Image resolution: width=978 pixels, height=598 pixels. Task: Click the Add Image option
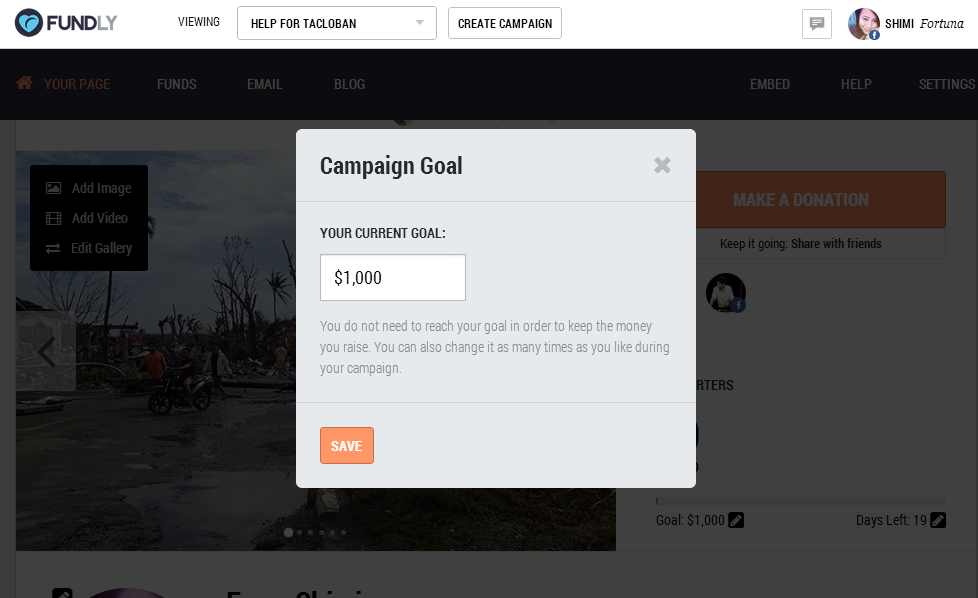point(89,188)
